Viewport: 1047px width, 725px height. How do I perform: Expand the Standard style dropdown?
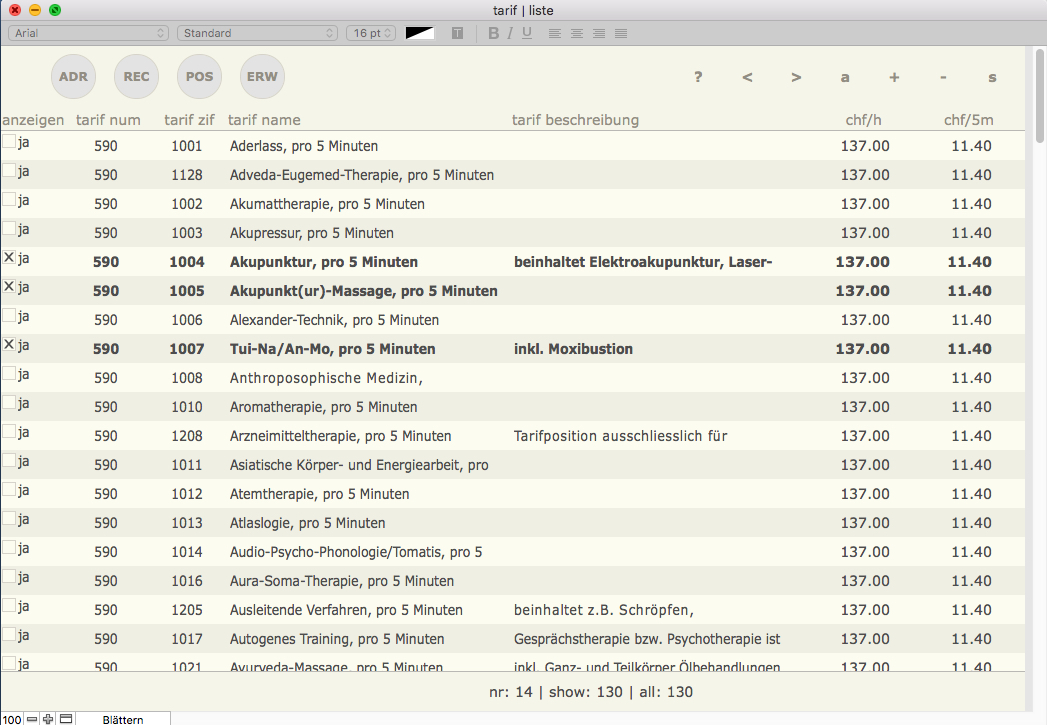pos(257,33)
